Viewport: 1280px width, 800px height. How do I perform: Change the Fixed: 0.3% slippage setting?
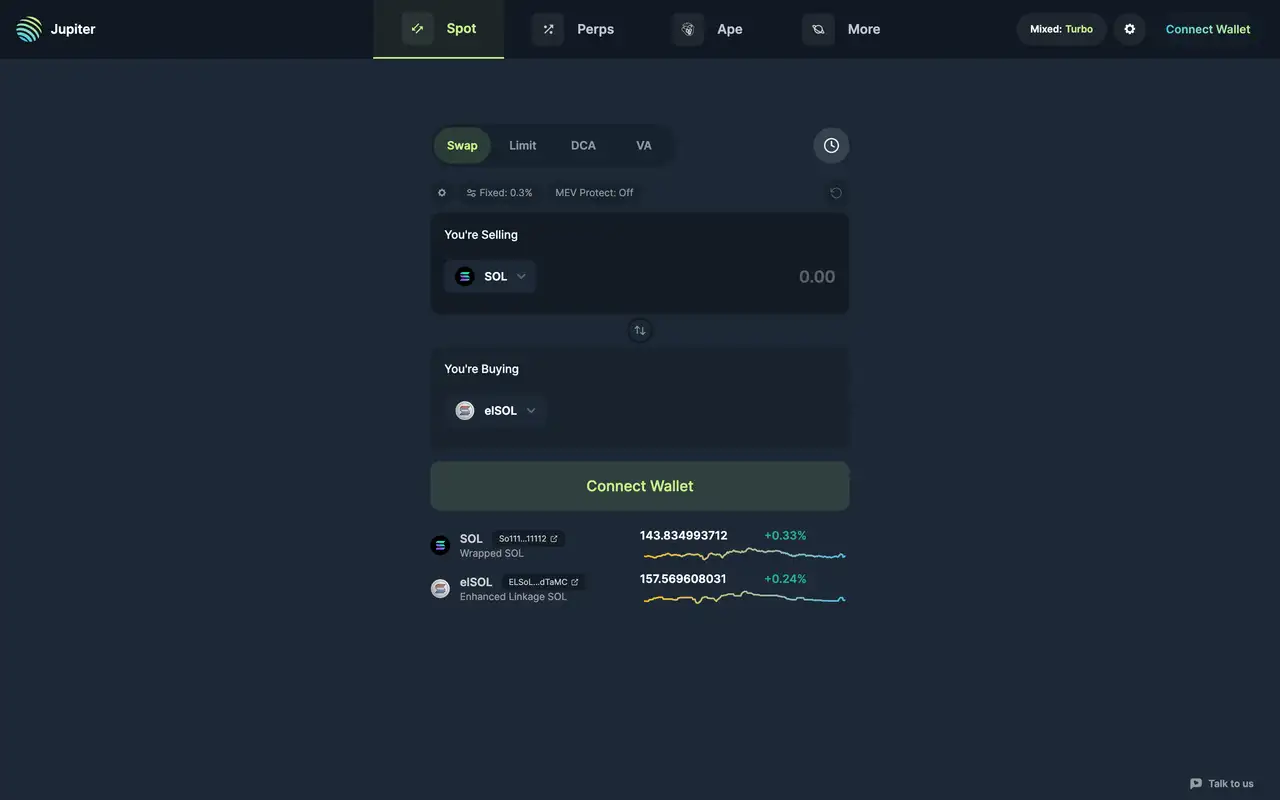tap(499, 193)
